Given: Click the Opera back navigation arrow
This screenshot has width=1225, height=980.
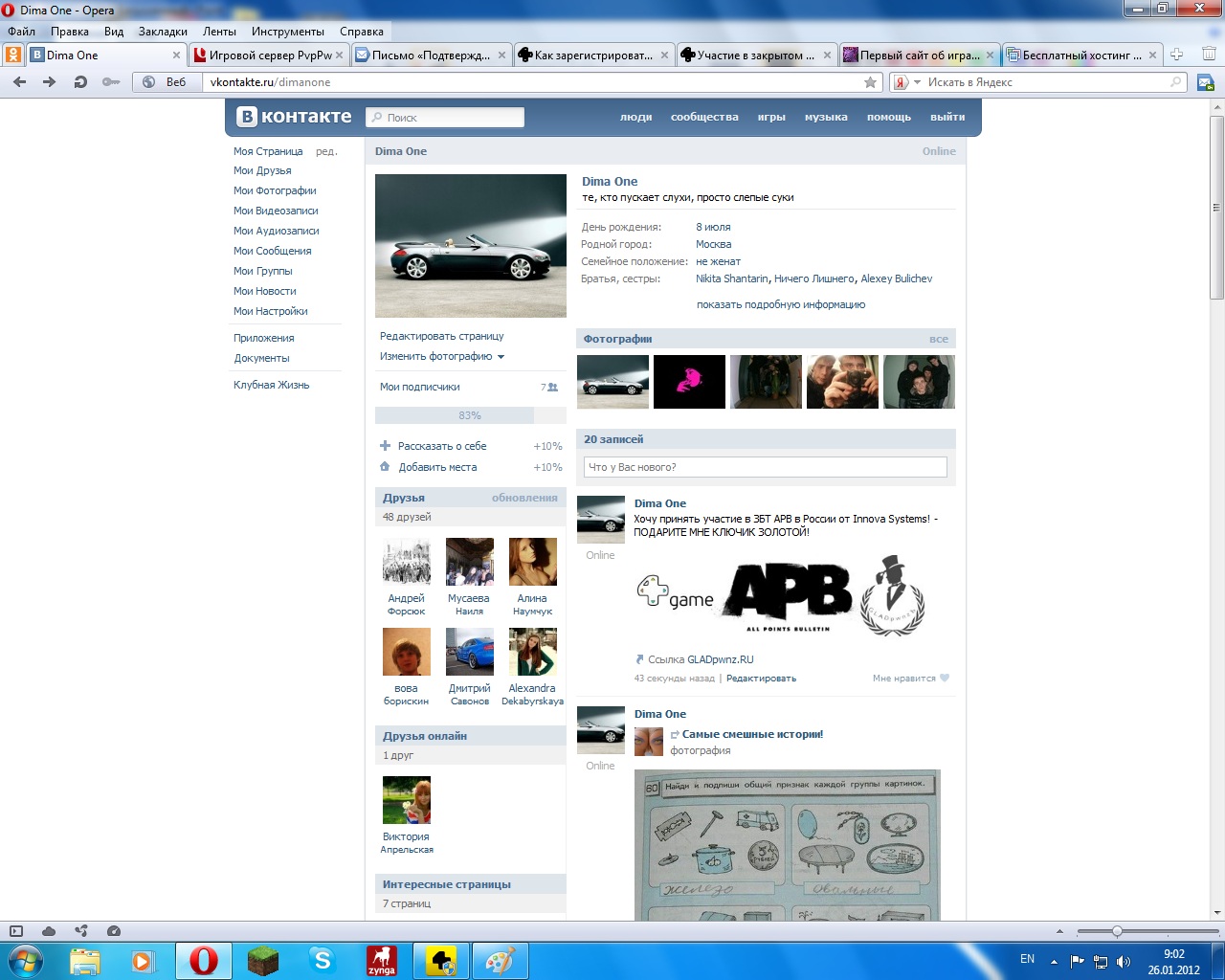Looking at the screenshot, I should pyautogui.click(x=19, y=82).
